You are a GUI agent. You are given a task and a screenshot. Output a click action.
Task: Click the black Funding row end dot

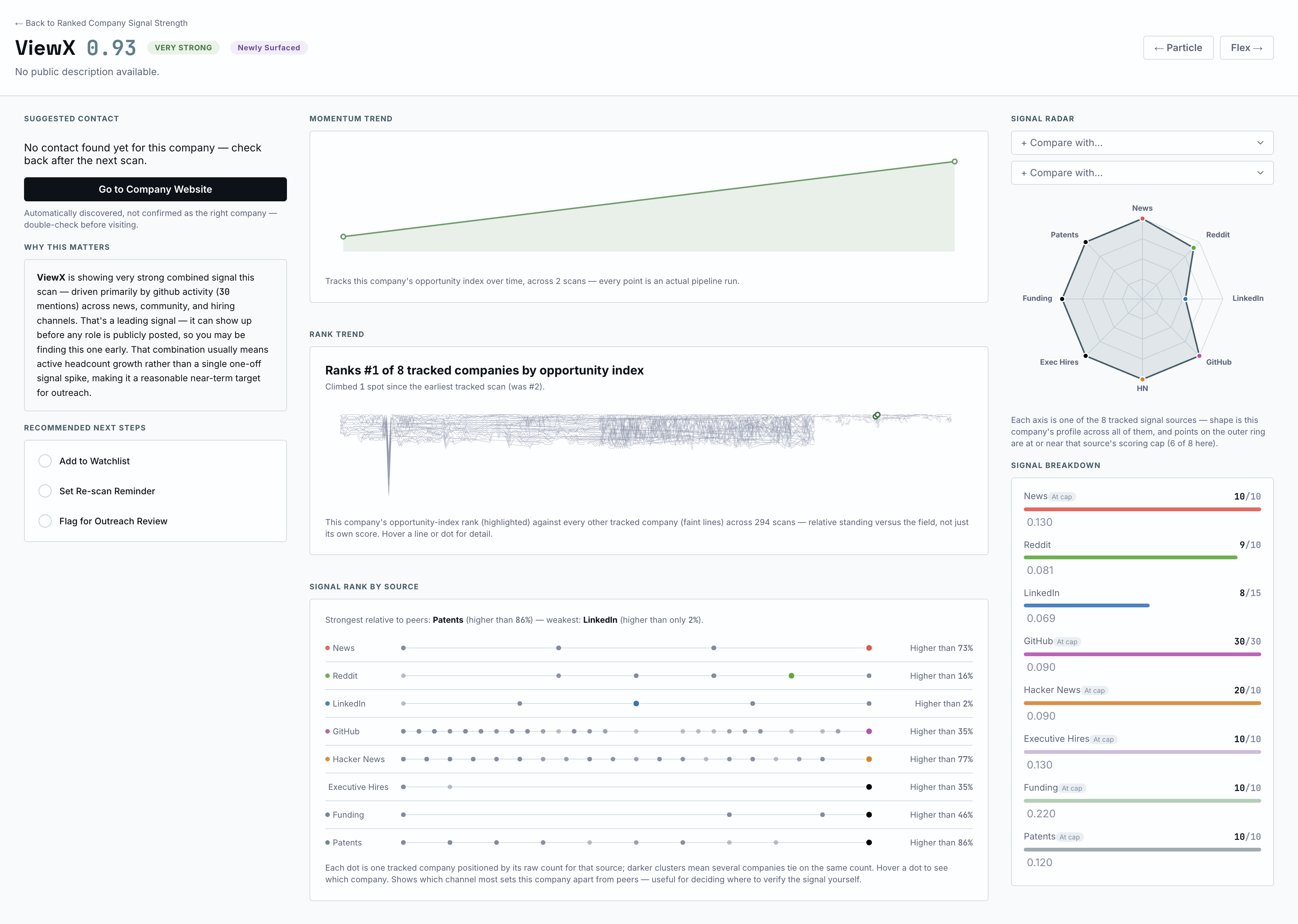(869, 815)
